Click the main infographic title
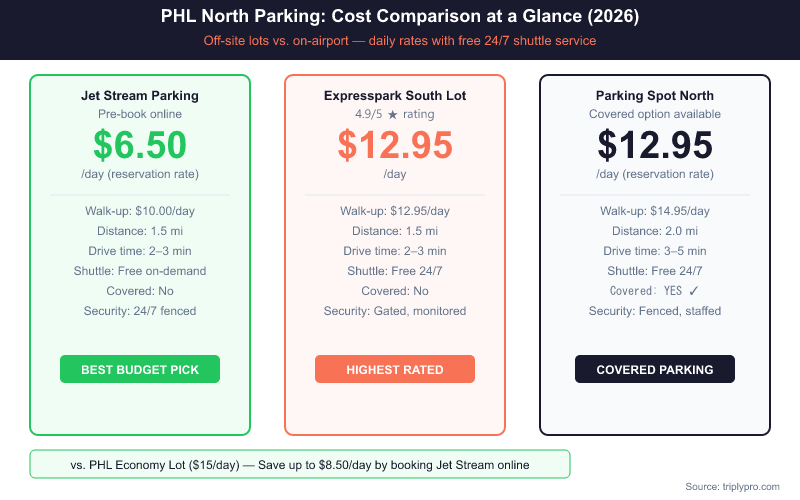 pyautogui.click(x=400, y=17)
